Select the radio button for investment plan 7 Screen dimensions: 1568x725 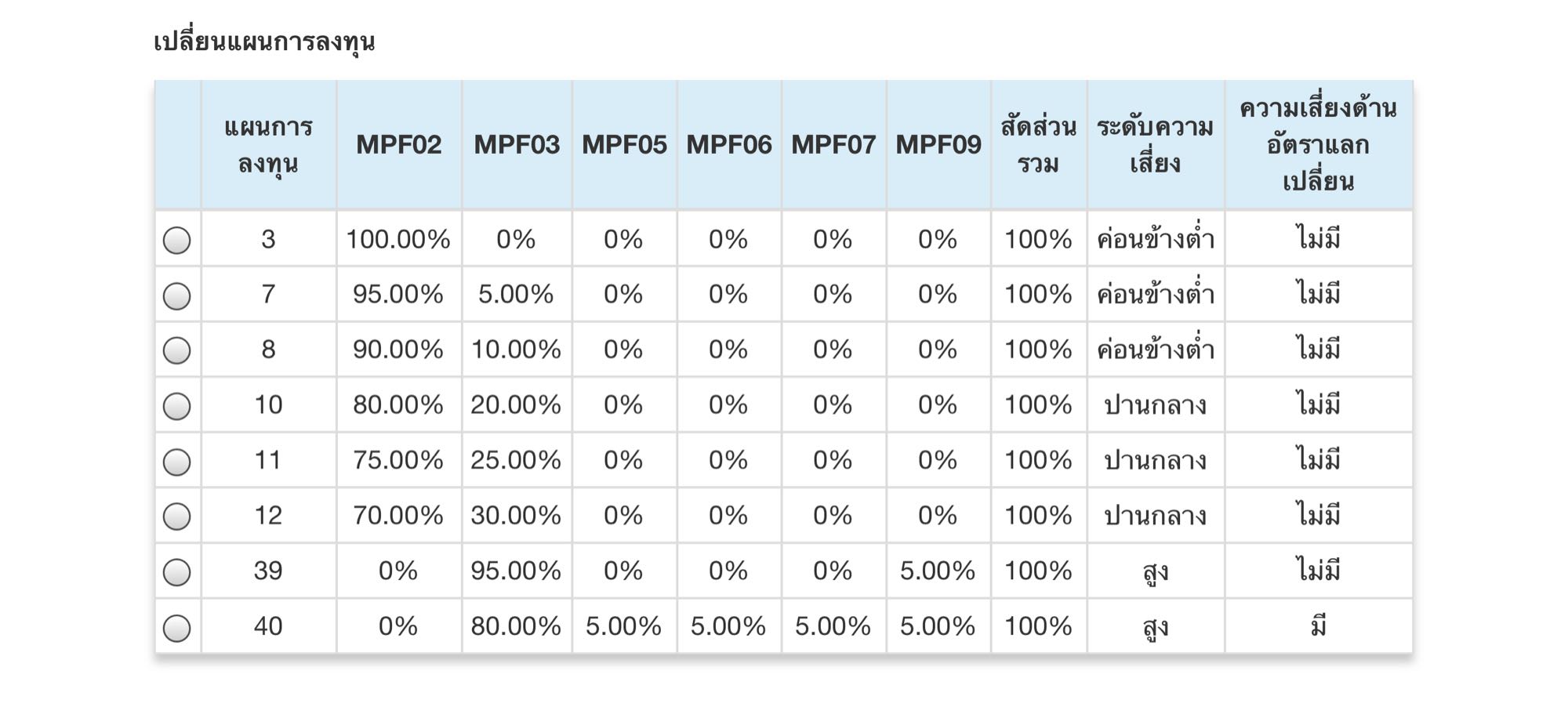[x=176, y=295]
